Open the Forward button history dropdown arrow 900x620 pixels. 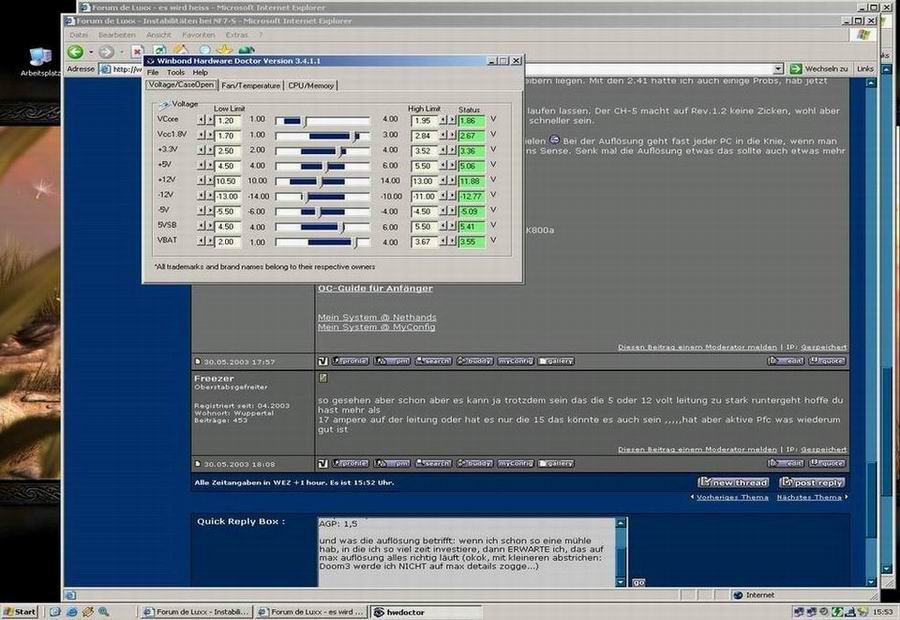(x=121, y=52)
